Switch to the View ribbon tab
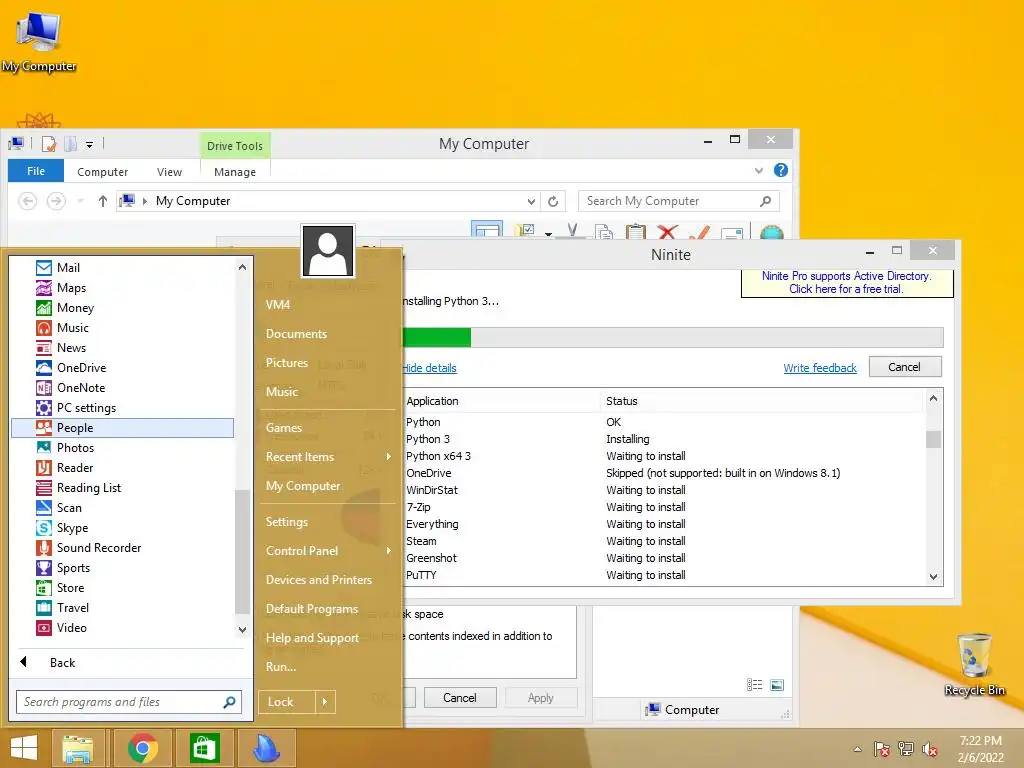Screen dimensions: 1024x768 [x=170, y=172]
